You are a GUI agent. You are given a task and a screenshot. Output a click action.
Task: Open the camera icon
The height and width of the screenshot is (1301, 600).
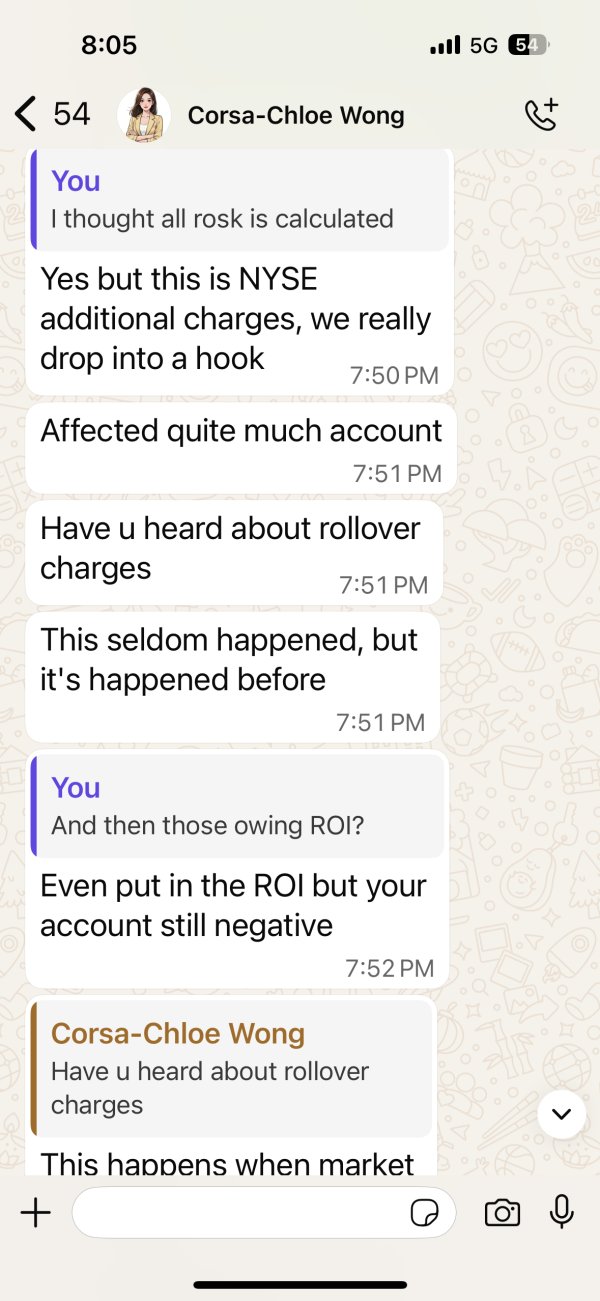tap(502, 1213)
